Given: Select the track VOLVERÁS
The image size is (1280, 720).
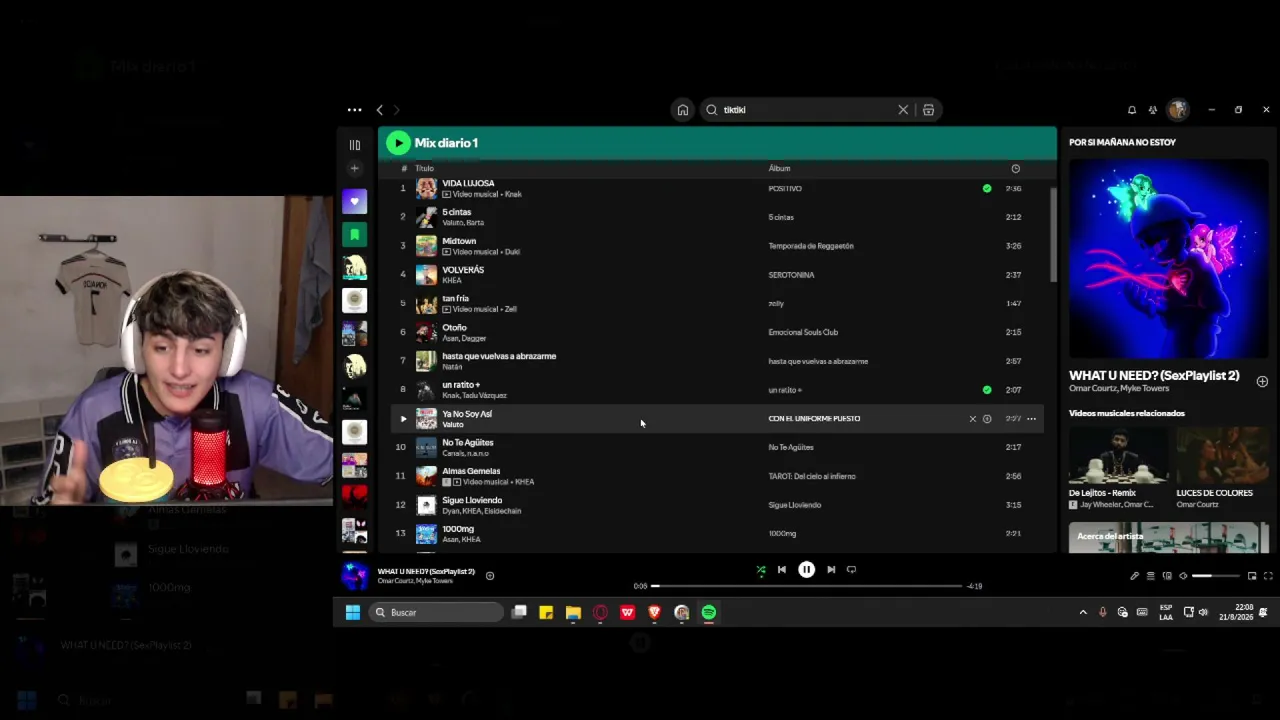Looking at the screenshot, I should (463, 270).
